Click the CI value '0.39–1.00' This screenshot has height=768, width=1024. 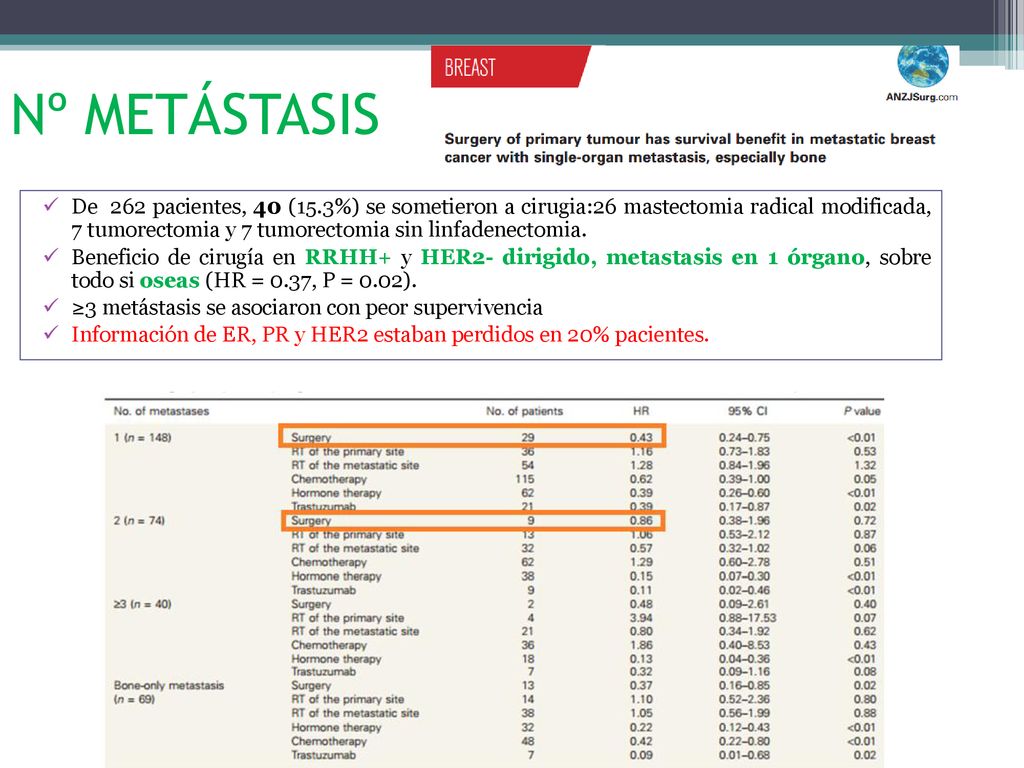(744, 479)
